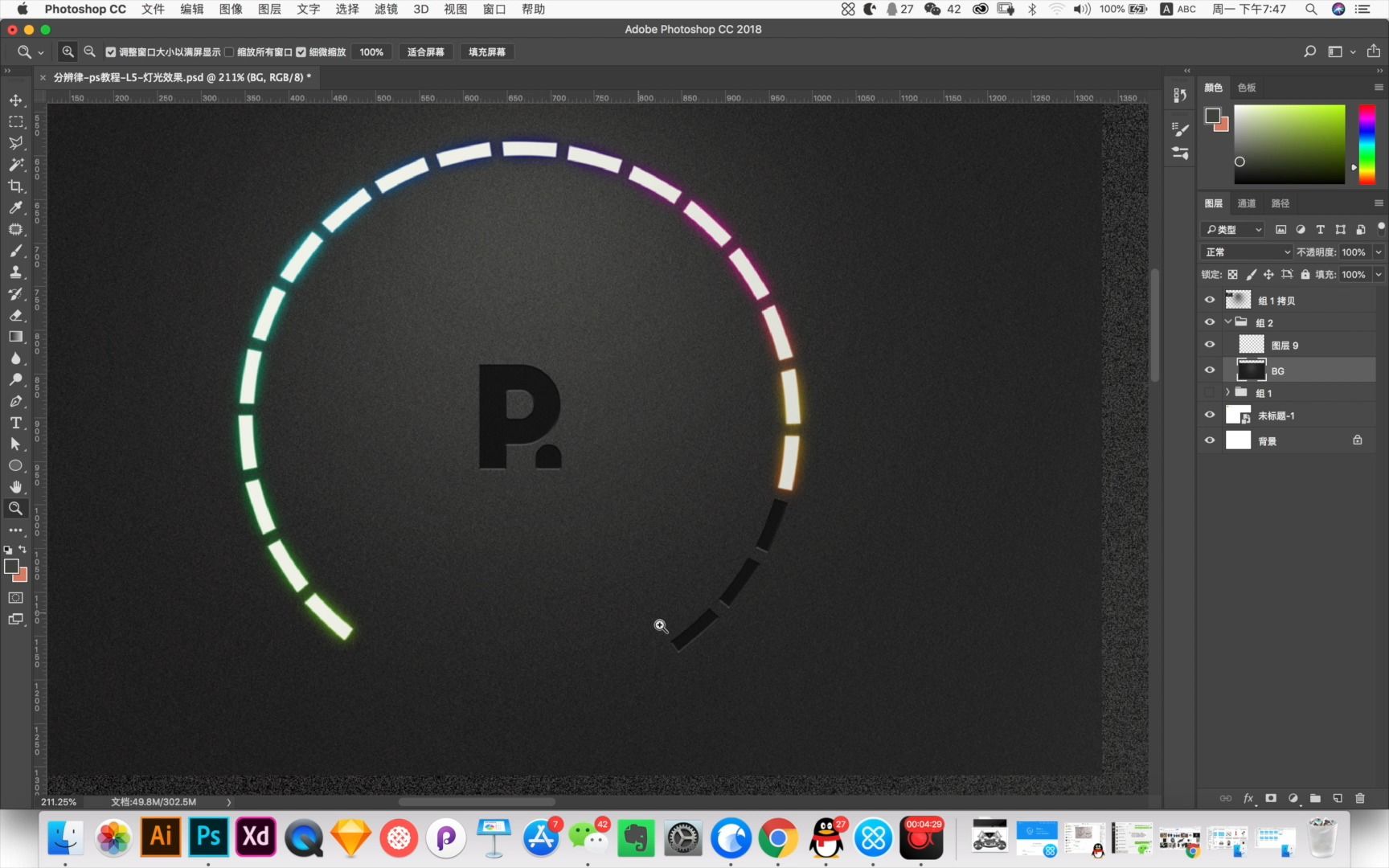Select the Magic Wand tool
Screen dimensions: 1389x868
pos(15,165)
